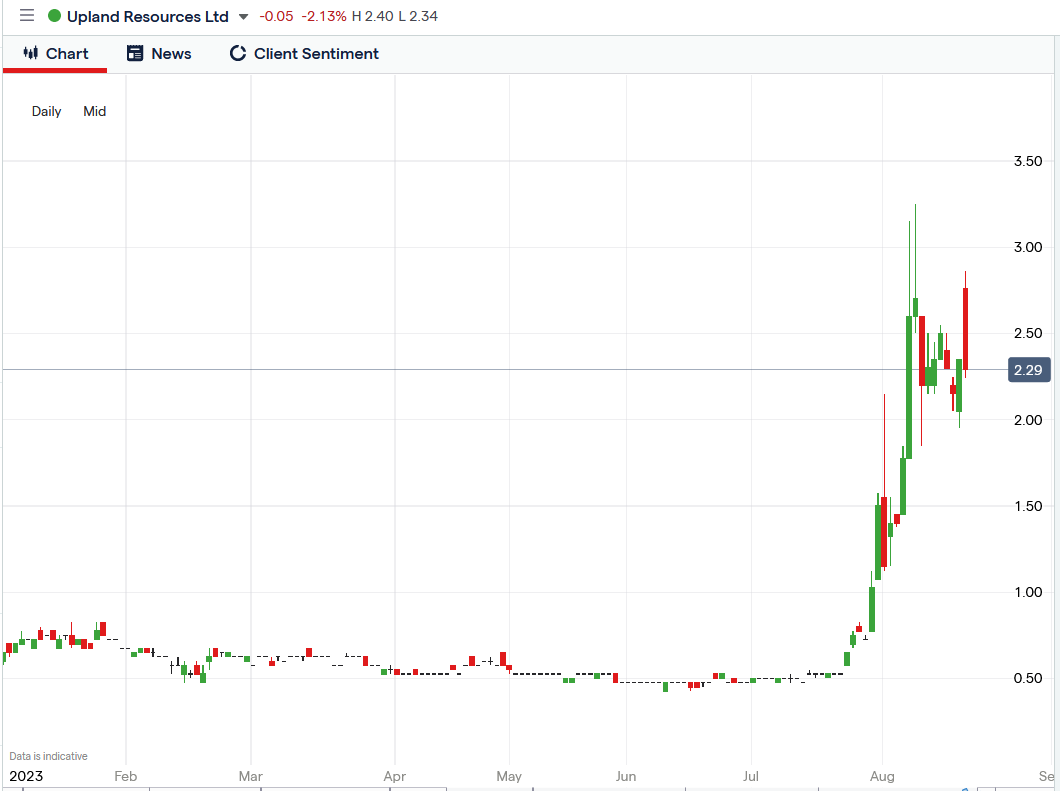The image size is (1060, 791).
Task: Click the Client Sentiment circular icon
Action: (x=238, y=53)
